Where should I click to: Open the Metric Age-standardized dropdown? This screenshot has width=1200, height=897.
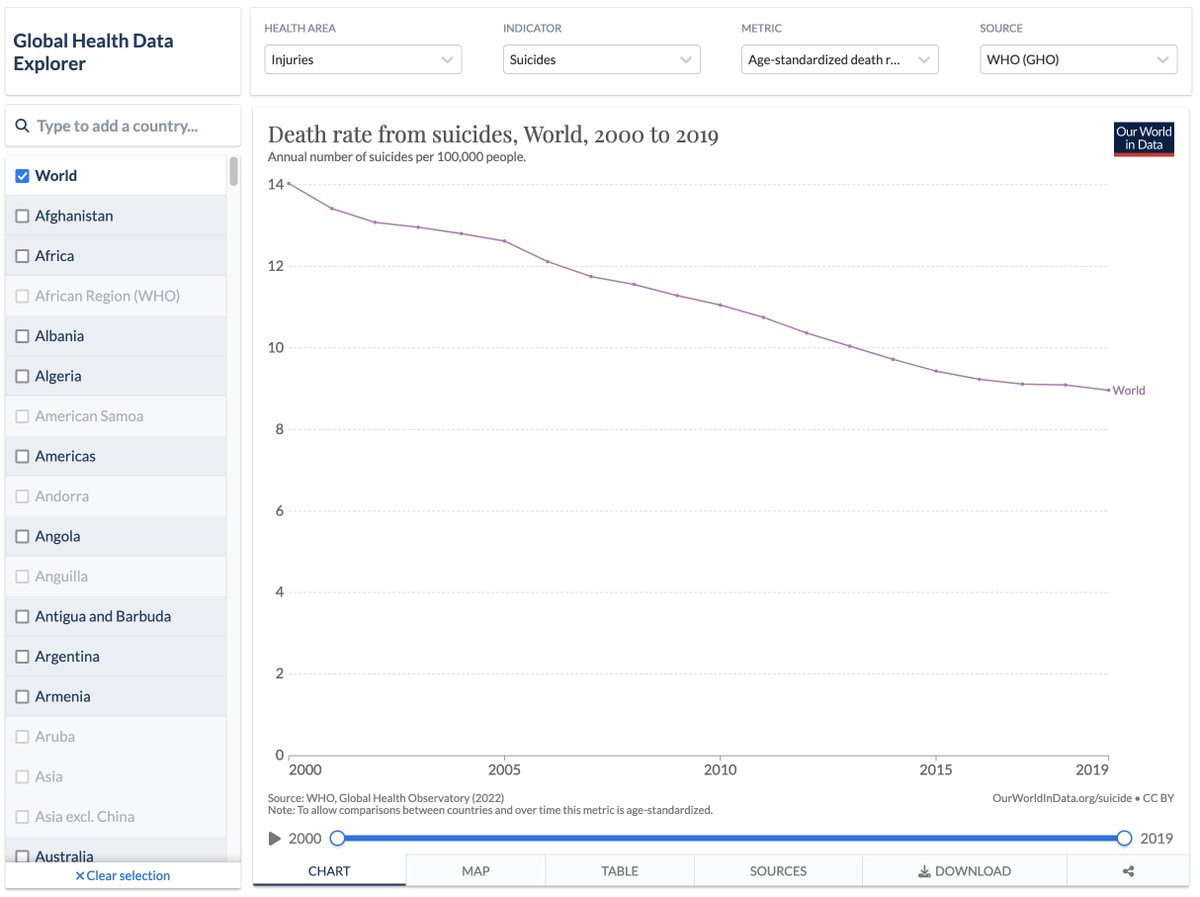point(840,60)
